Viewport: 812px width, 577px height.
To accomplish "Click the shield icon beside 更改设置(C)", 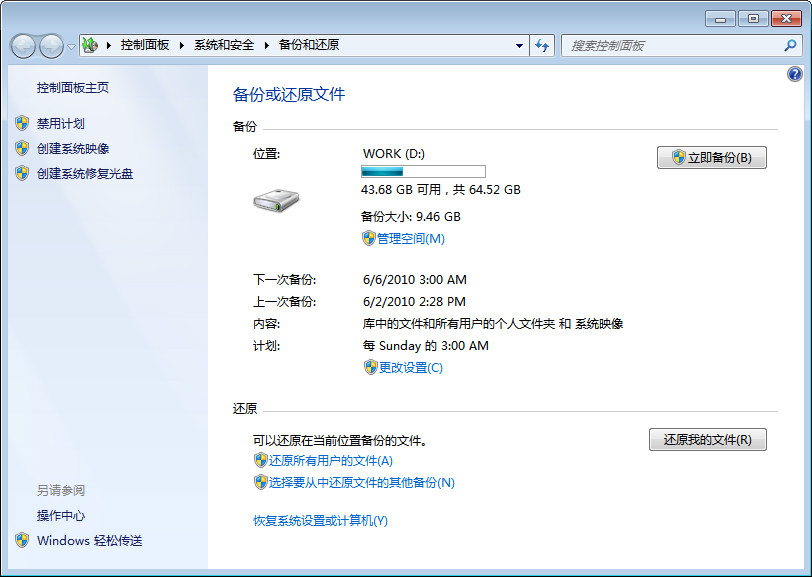I will [370, 367].
